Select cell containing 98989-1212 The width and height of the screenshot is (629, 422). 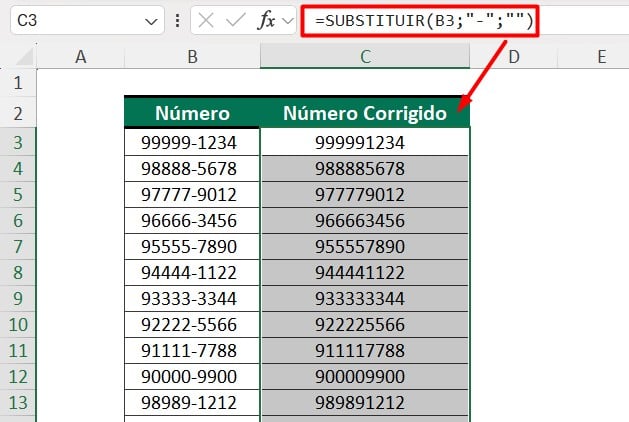[x=193, y=402]
